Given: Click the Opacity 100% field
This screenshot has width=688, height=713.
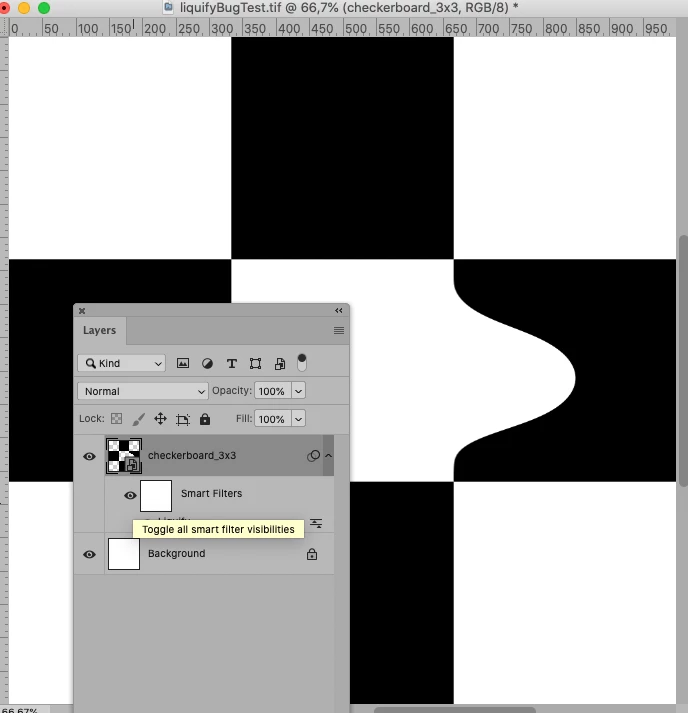Looking at the screenshot, I should pos(272,391).
